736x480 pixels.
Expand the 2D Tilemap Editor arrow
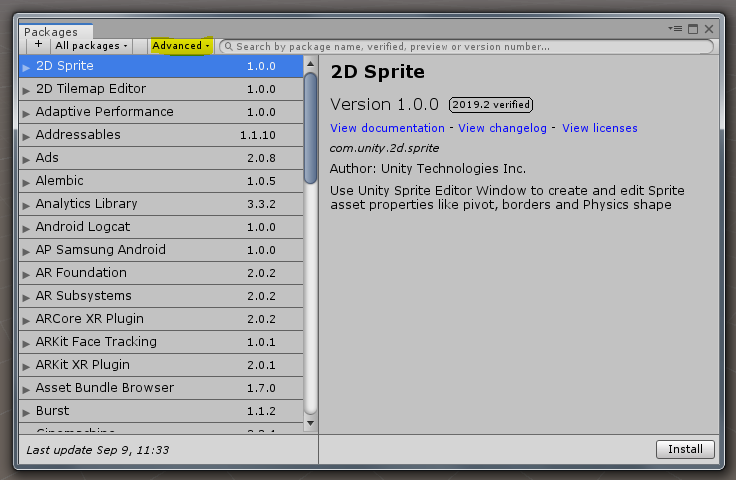coord(26,90)
